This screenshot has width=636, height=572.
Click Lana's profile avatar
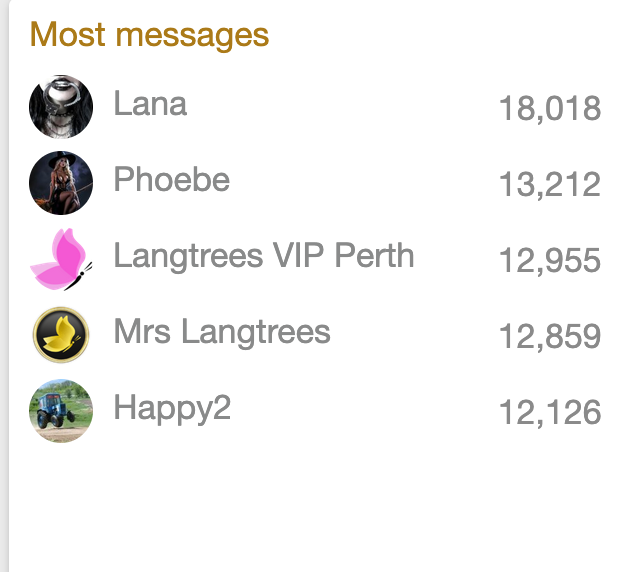click(x=61, y=106)
